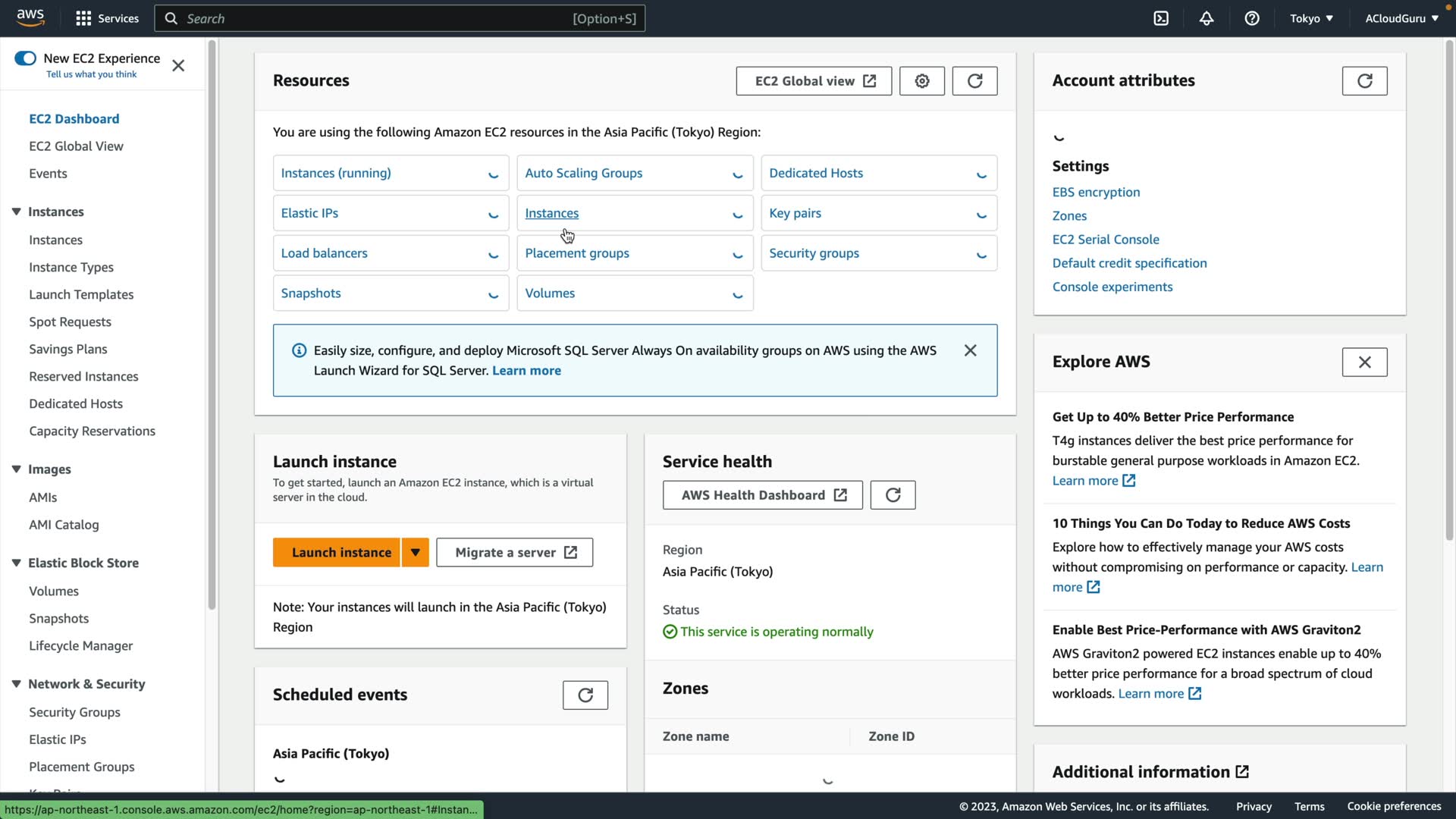Refresh the Scheduled events panel
Image resolution: width=1456 pixels, height=819 pixels.
pyautogui.click(x=585, y=695)
